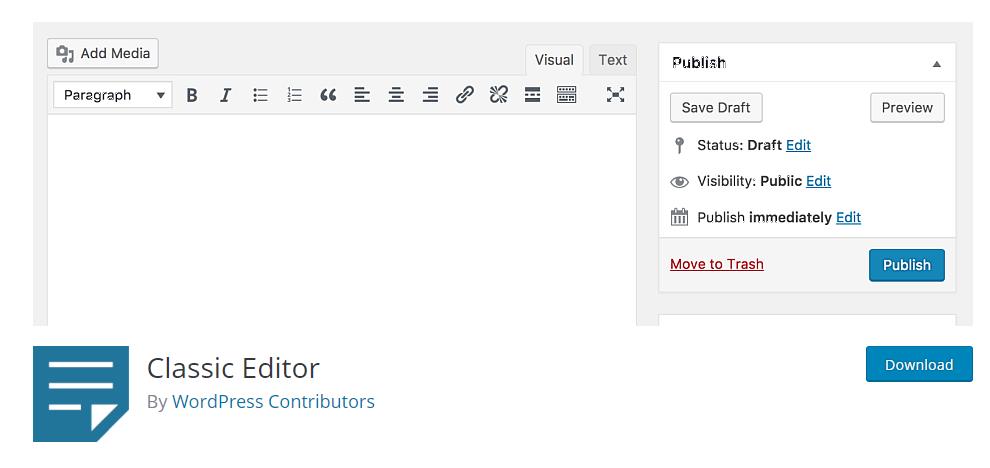
Task: Open the WordPress Contributors author link
Action: [x=273, y=402]
